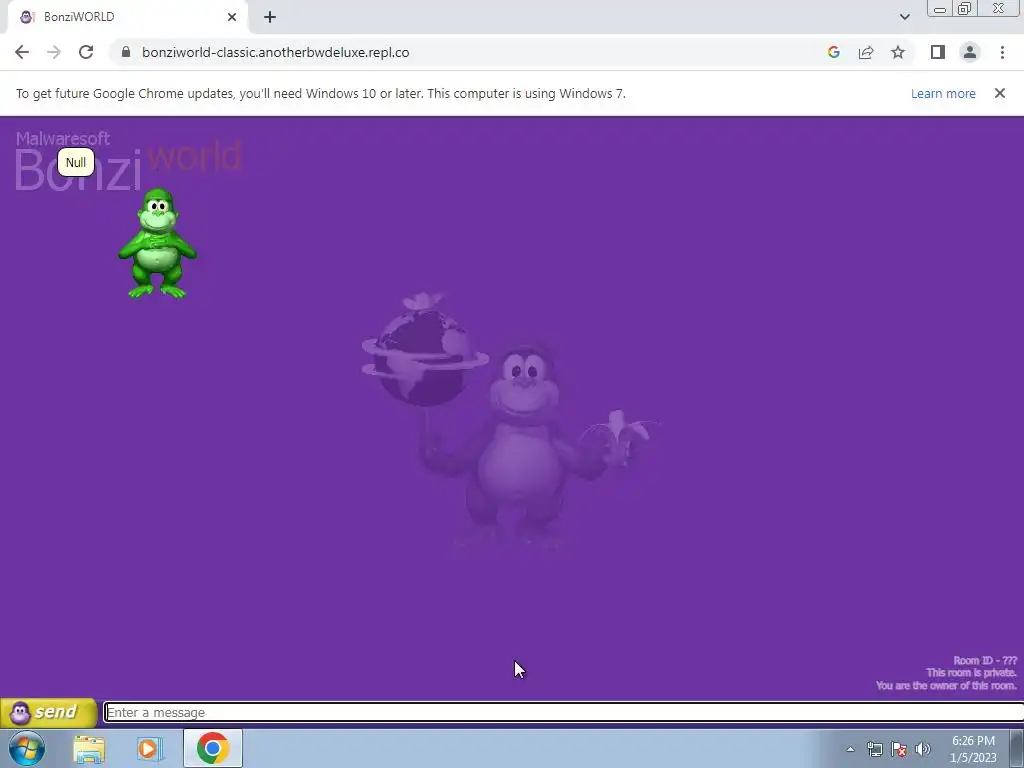
Task: Open Chrome three-dot menu
Action: [x=1002, y=52]
